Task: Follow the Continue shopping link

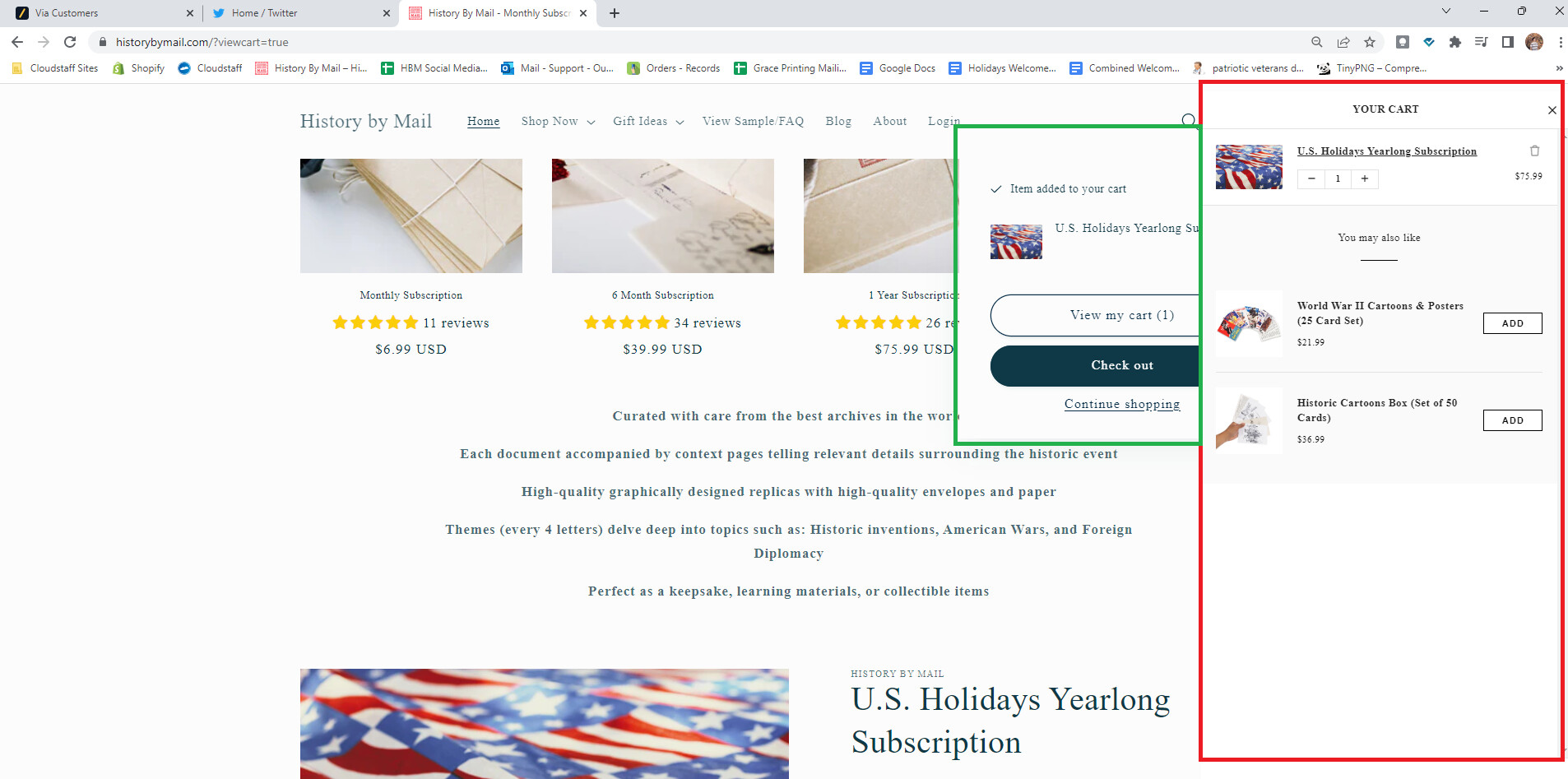Action: 1122,404
